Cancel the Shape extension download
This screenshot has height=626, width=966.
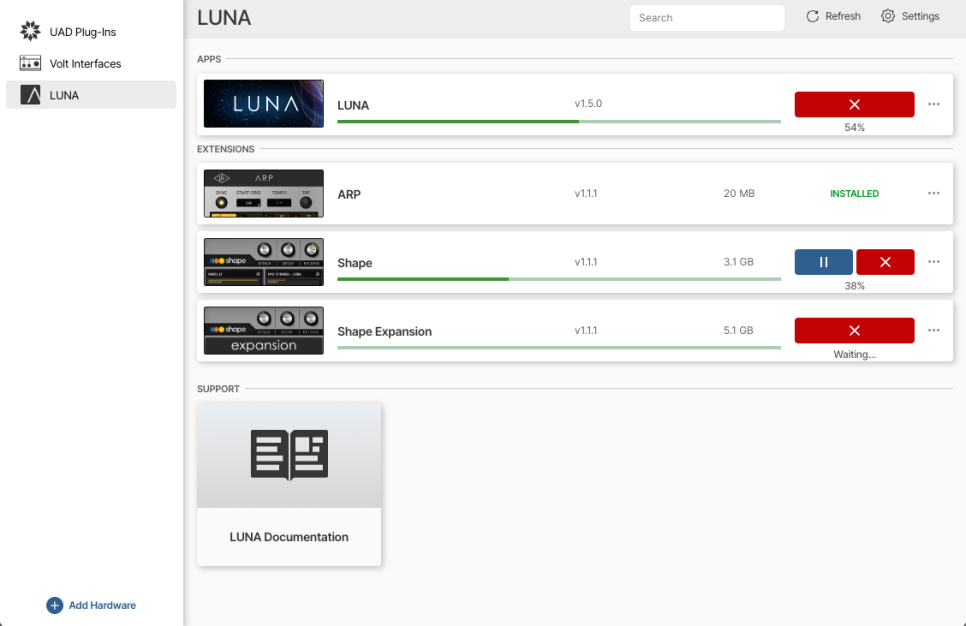coord(885,262)
